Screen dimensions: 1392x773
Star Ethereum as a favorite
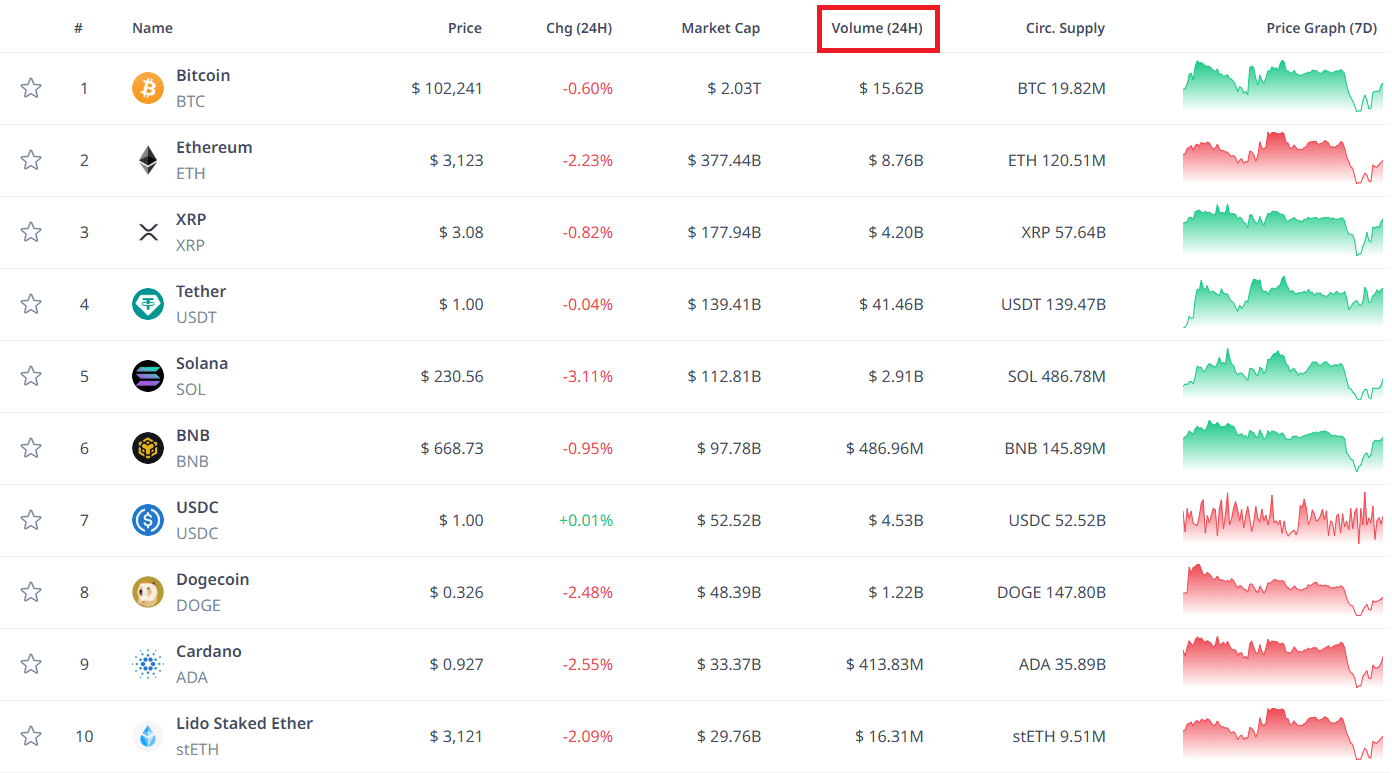[31, 160]
